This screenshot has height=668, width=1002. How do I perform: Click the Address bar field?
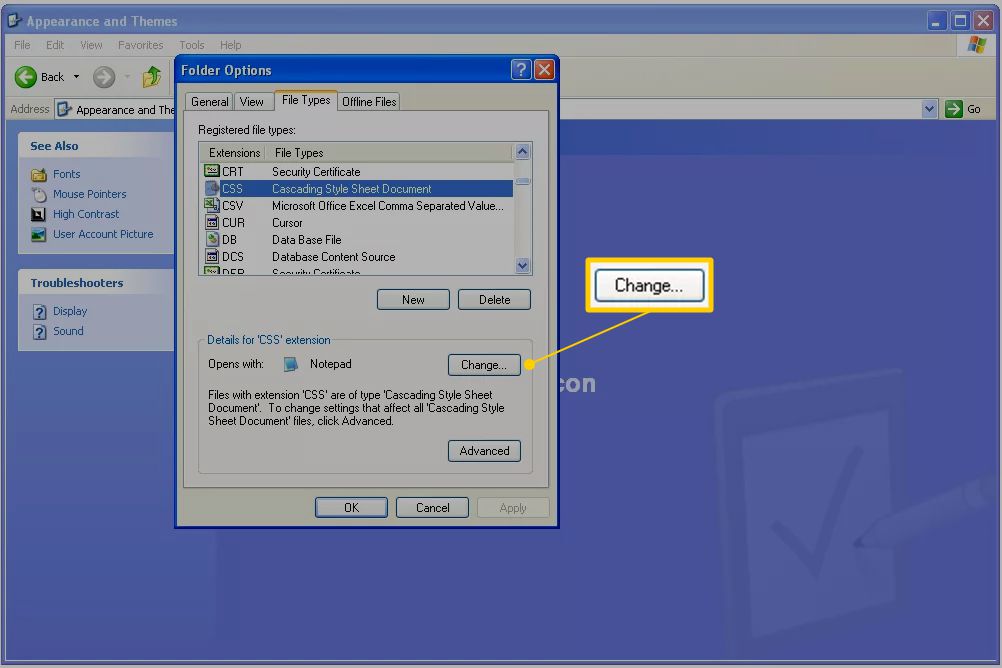click(x=495, y=109)
